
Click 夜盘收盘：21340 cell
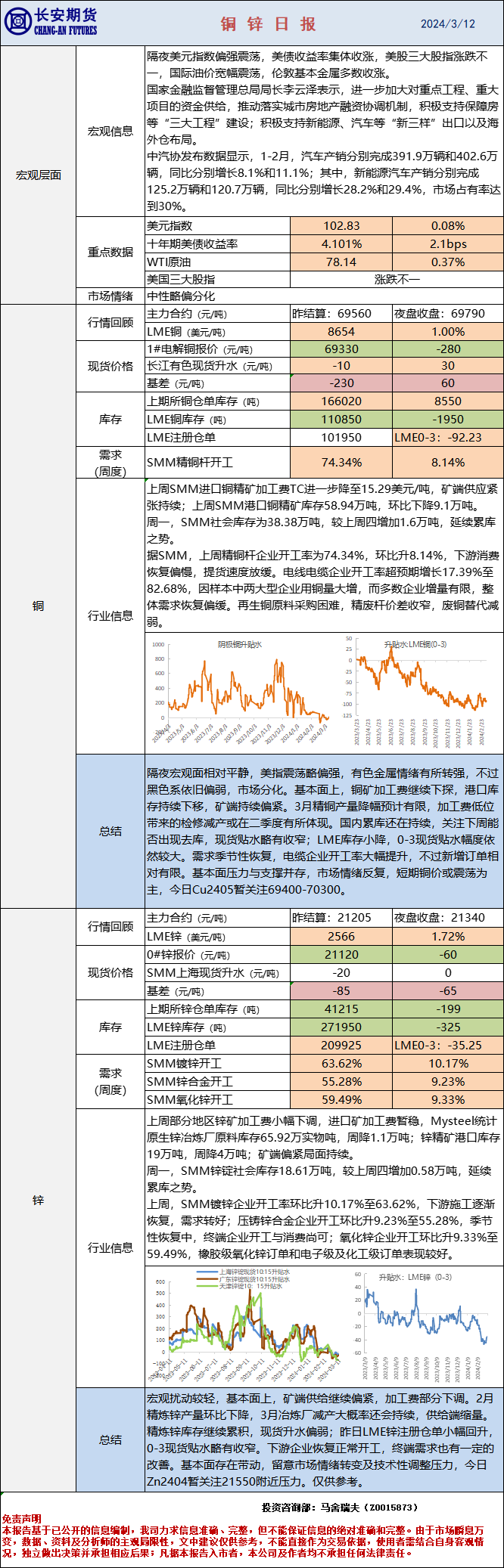(448, 918)
